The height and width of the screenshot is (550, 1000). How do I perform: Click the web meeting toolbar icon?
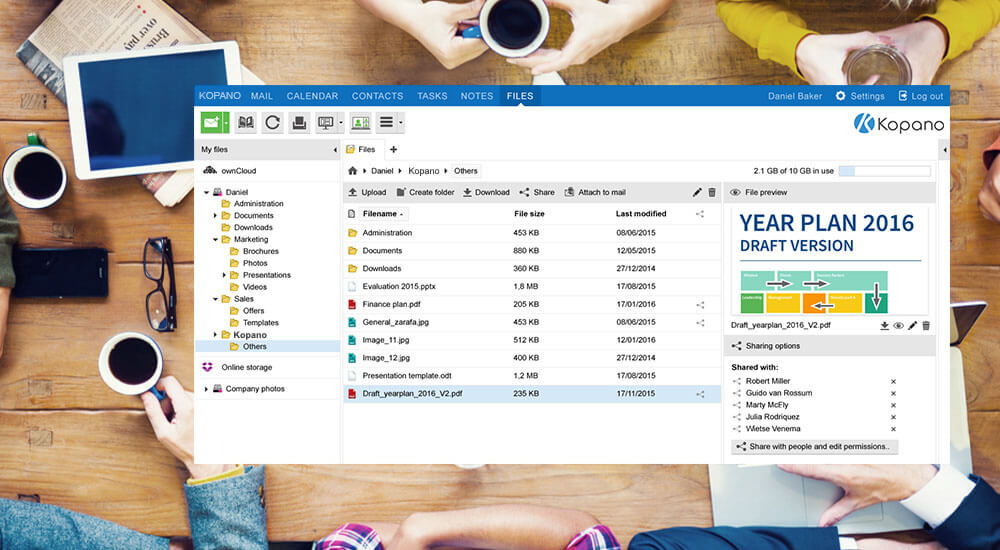coord(360,123)
